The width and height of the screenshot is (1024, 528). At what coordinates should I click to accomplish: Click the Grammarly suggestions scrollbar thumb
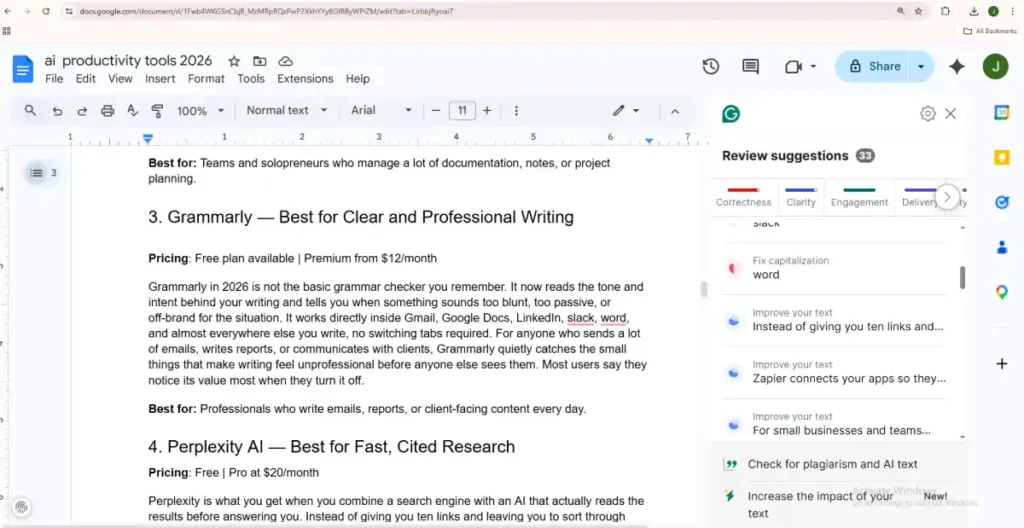[x=962, y=277]
